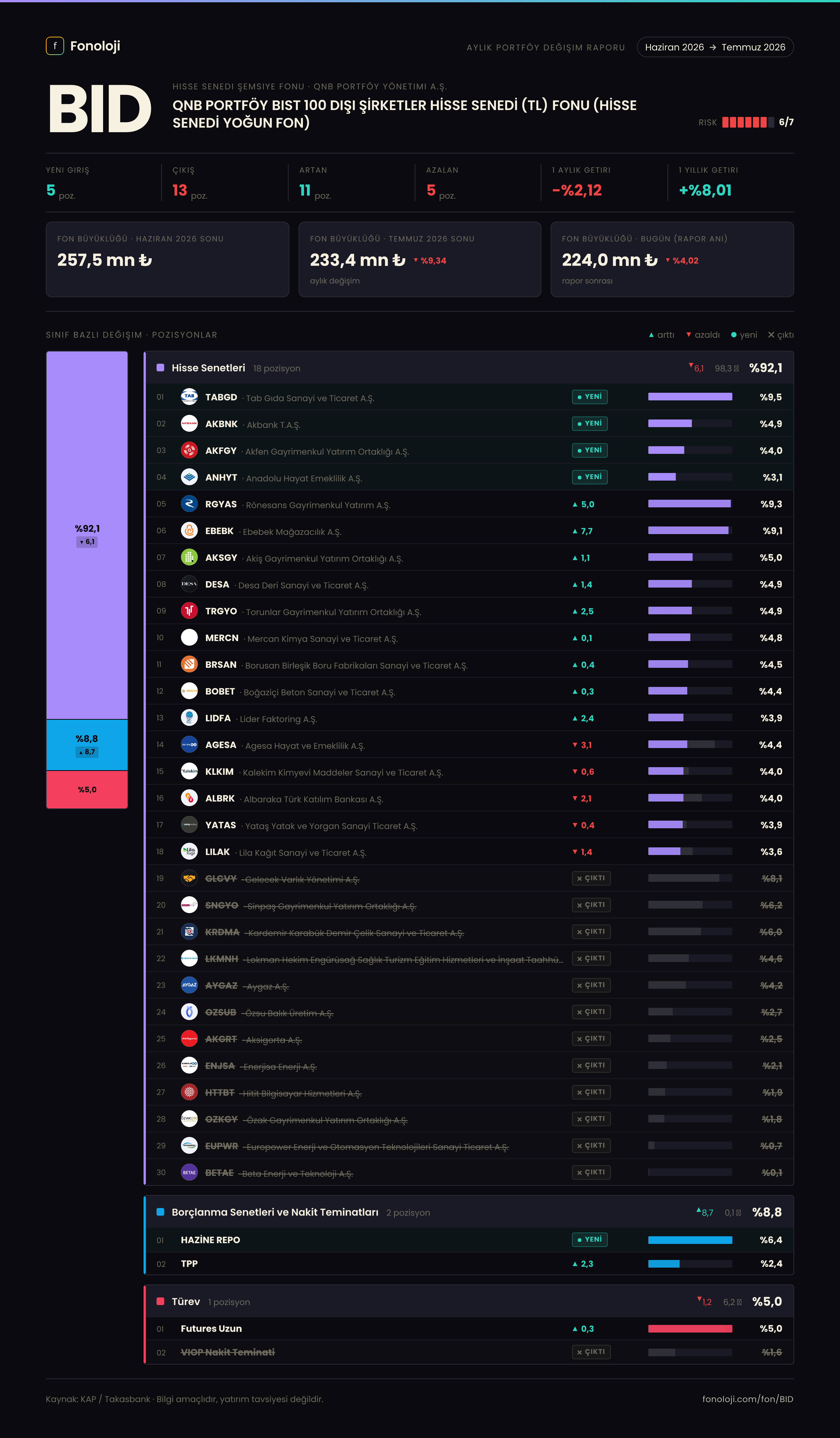Click the AKSGY company logo
This screenshot has height=1438, width=840.
pos(189,557)
